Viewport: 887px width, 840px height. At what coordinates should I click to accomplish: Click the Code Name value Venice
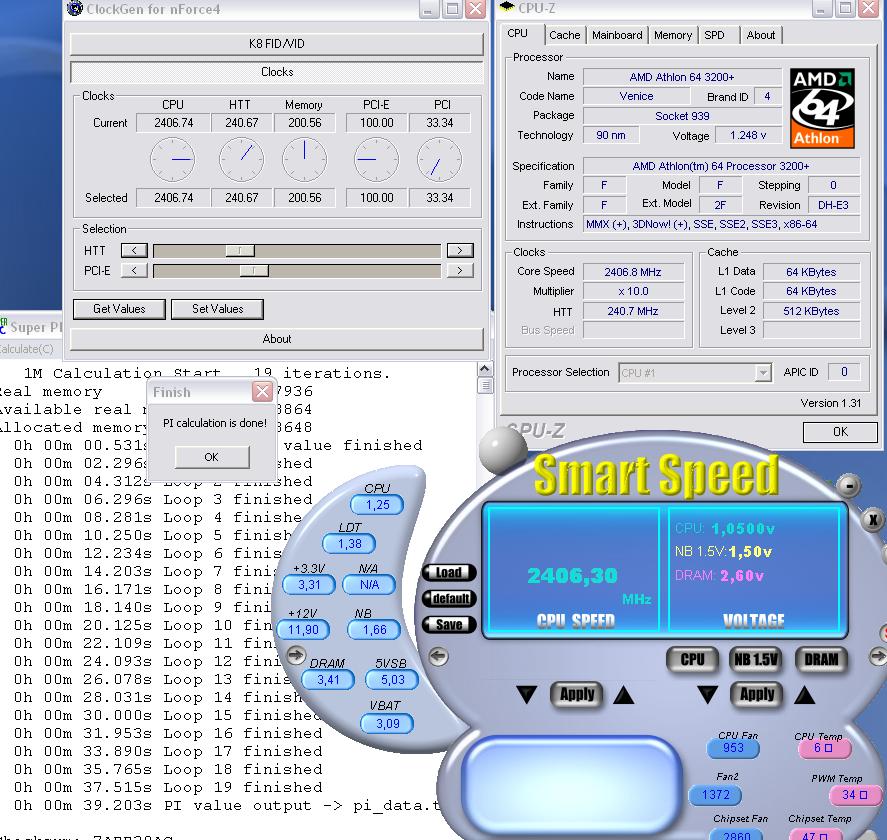click(x=636, y=96)
